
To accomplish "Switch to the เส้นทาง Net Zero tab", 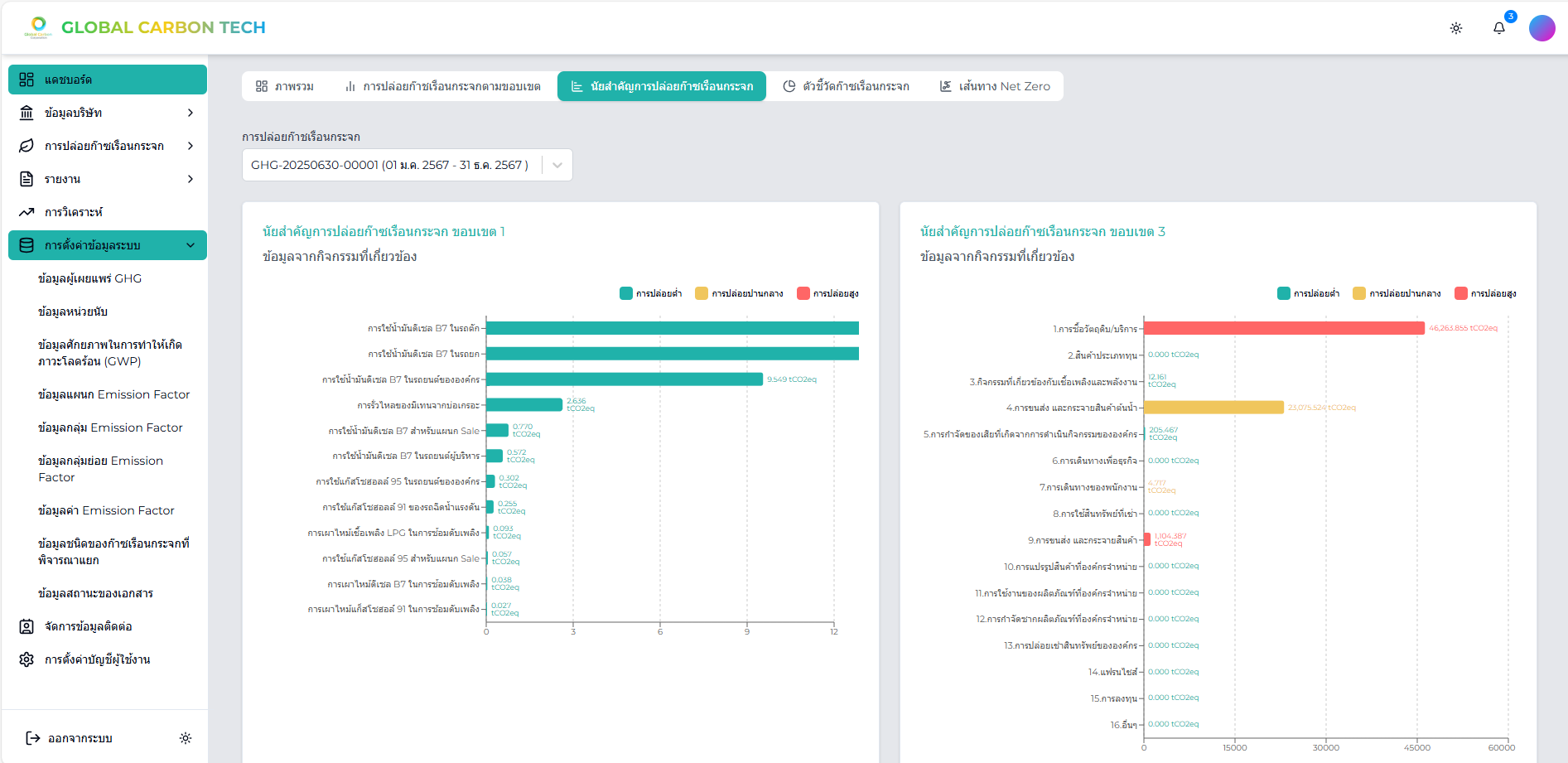I will (995, 86).
